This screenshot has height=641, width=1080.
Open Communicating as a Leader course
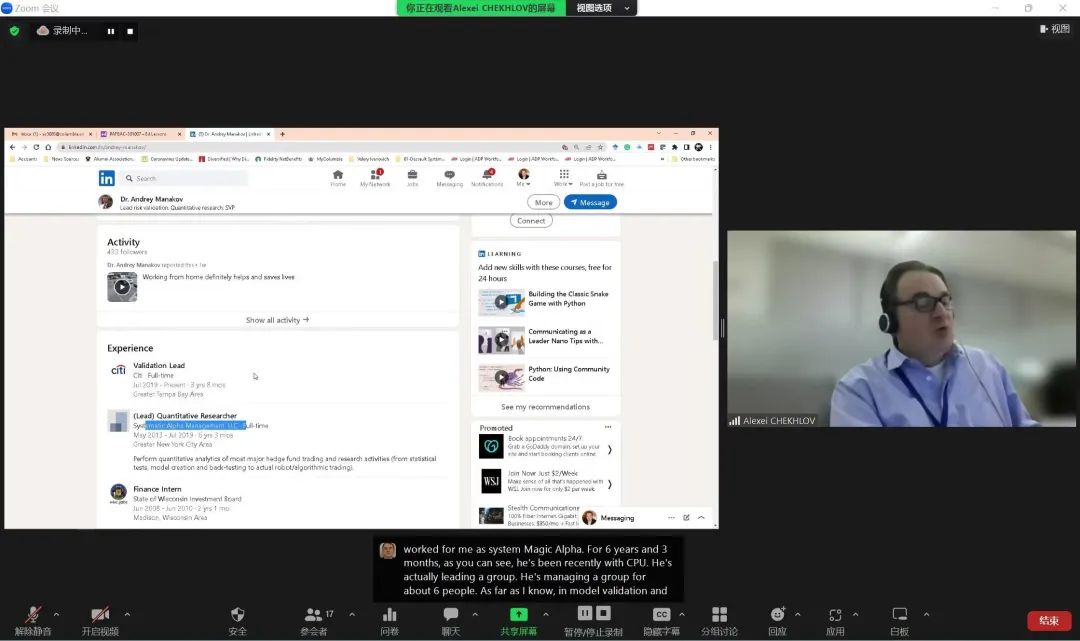[x=501, y=340]
